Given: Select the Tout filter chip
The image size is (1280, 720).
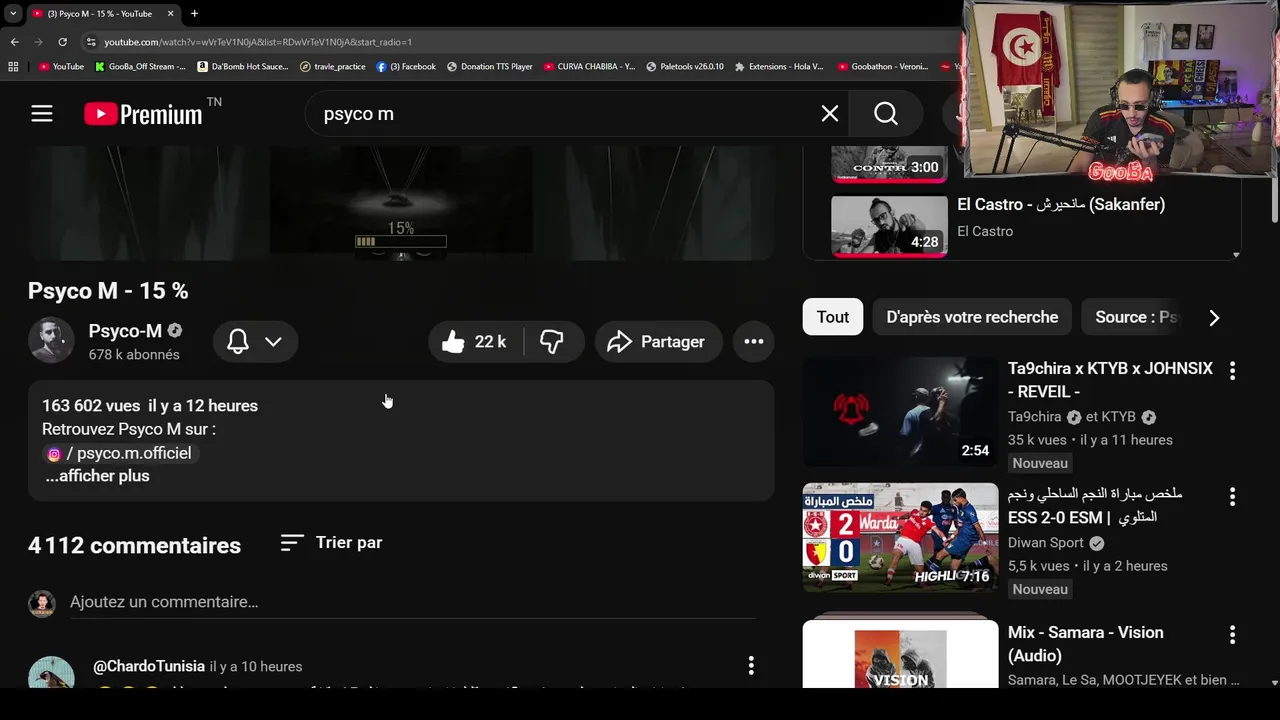Looking at the screenshot, I should 833,317.
